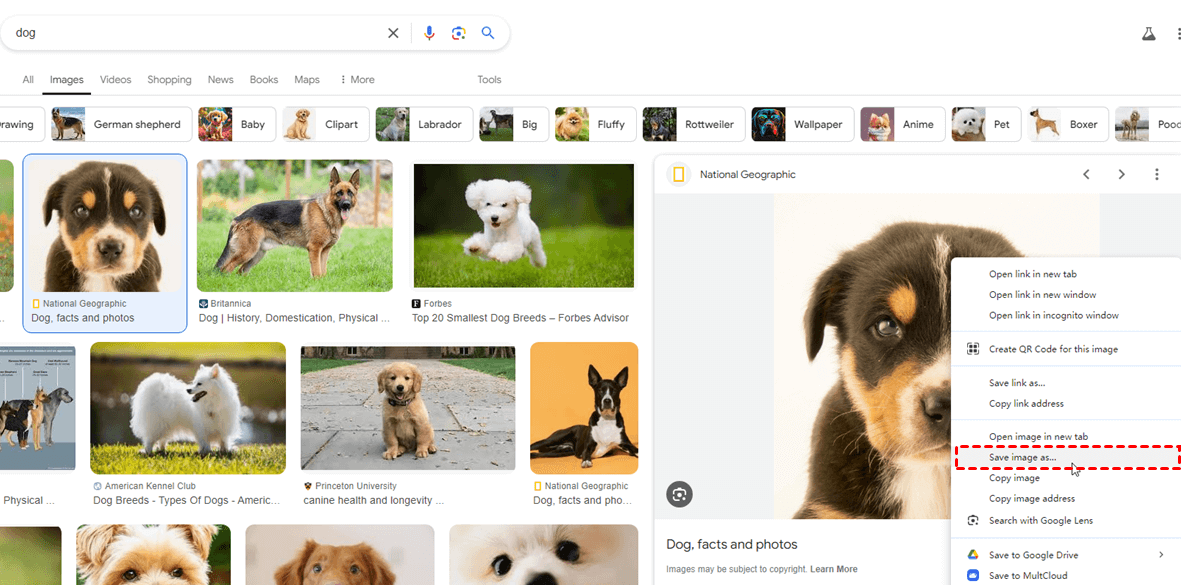This screenshot has width=1181, height=585.
Task: Filter by Baby chip
Action: click(237, 124)
